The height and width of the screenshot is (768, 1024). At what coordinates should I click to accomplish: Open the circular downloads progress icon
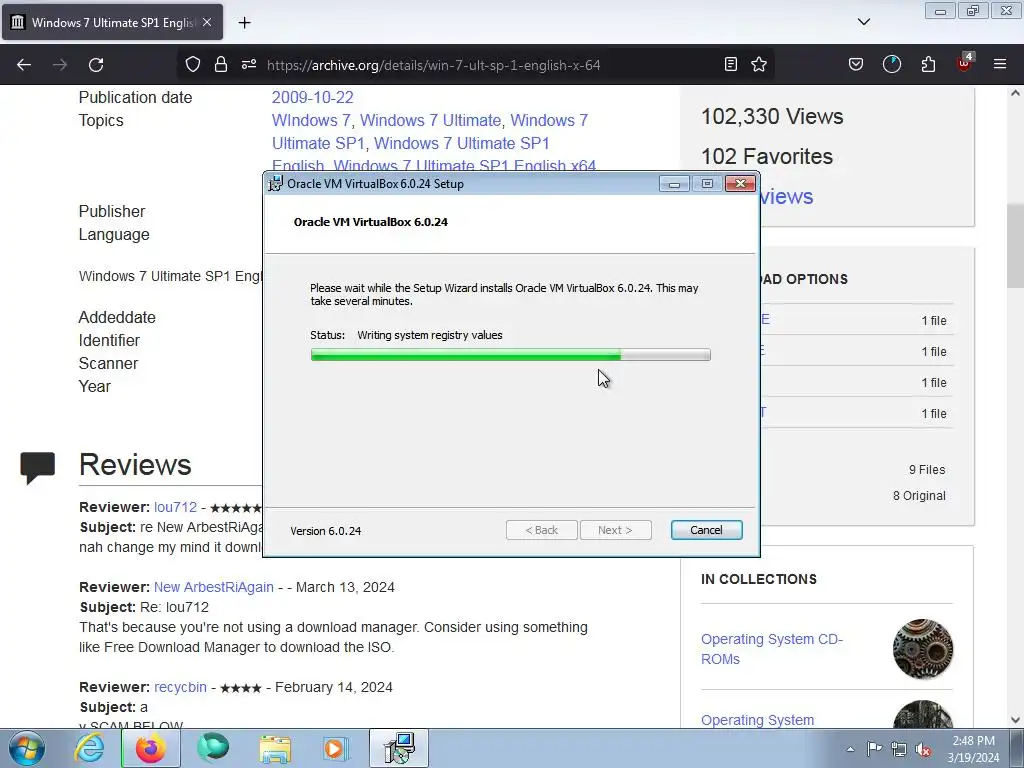891,64
